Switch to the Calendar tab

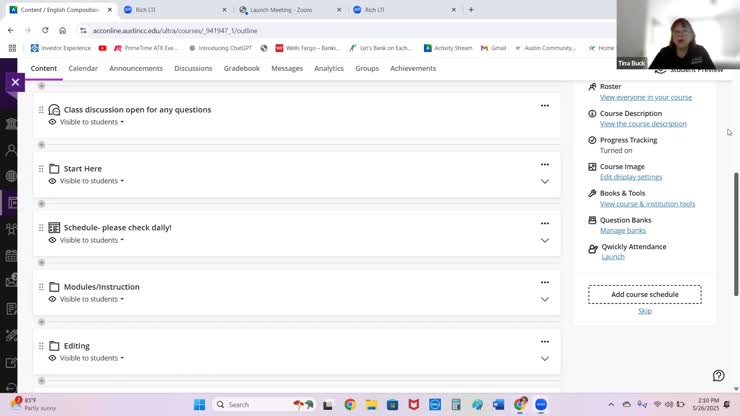83,68
